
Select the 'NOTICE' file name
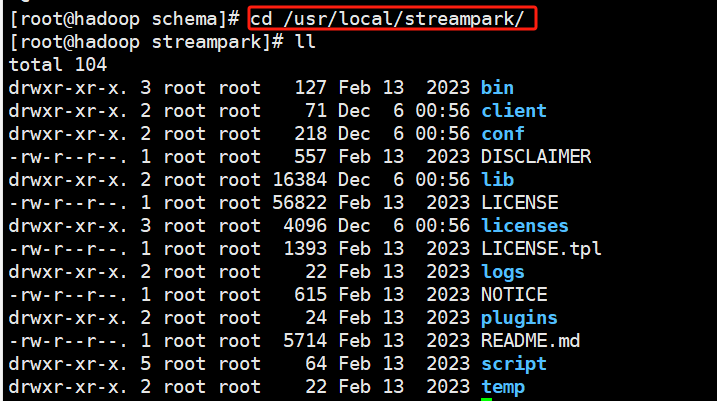tap(514, 294)
